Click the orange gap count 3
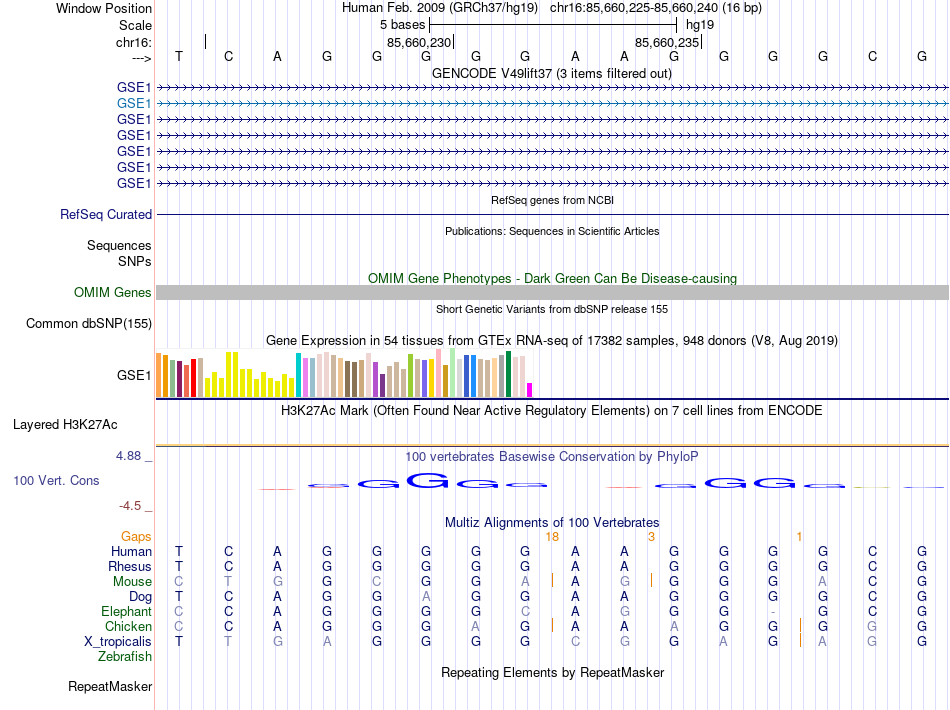The image size is (950, 710). (x=651, y=537)
